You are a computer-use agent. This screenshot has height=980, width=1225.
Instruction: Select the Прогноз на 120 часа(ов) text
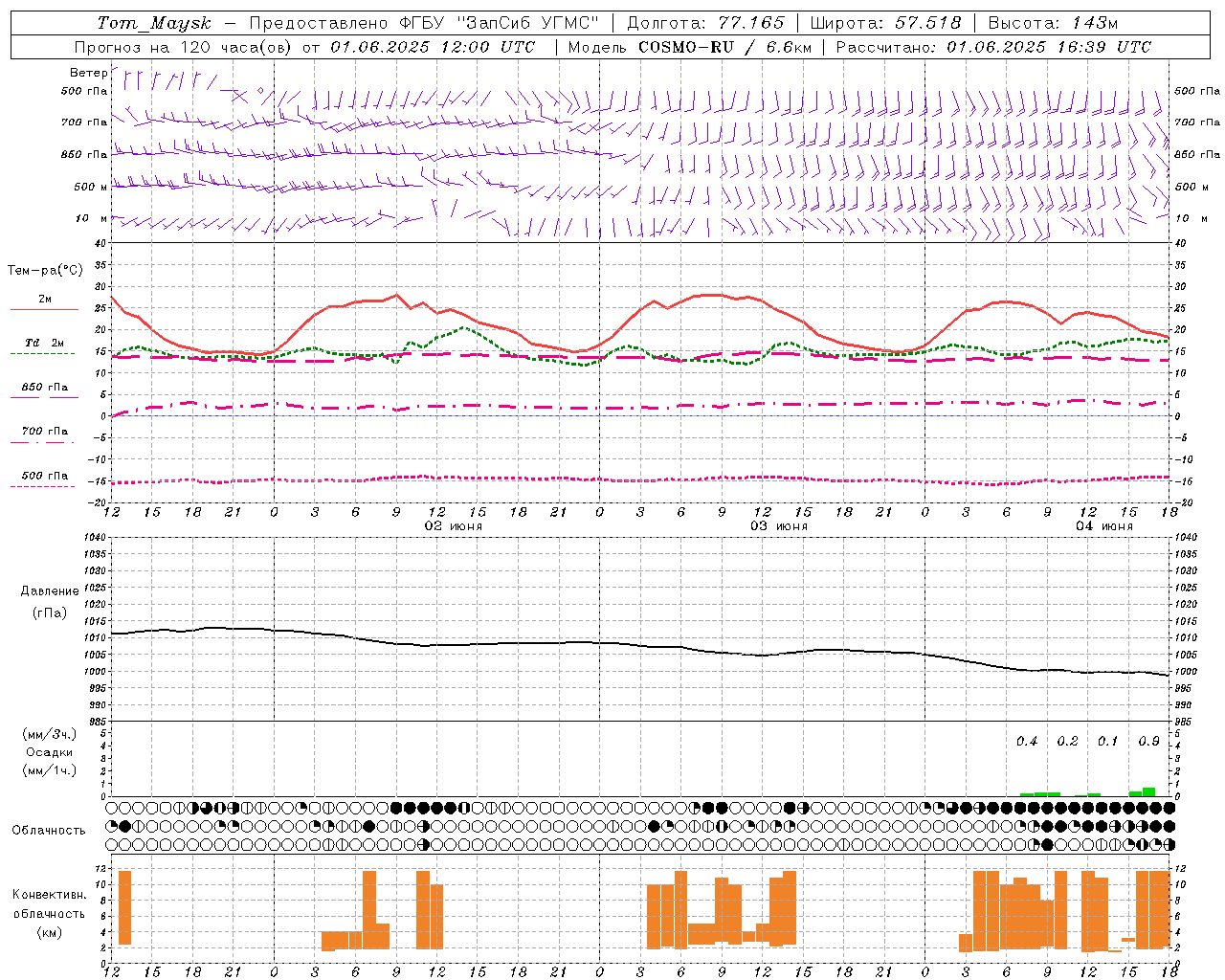(184, 47)
